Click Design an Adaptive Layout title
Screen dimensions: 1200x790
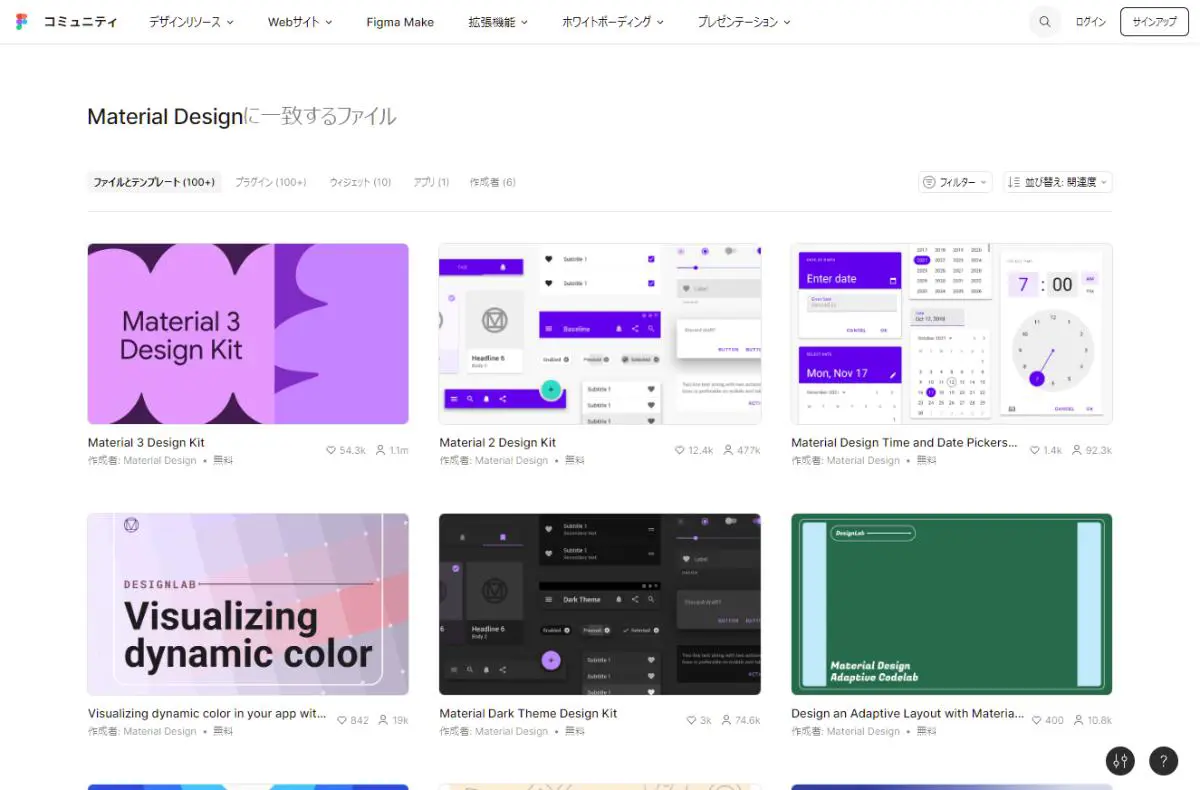click(907, 714)
